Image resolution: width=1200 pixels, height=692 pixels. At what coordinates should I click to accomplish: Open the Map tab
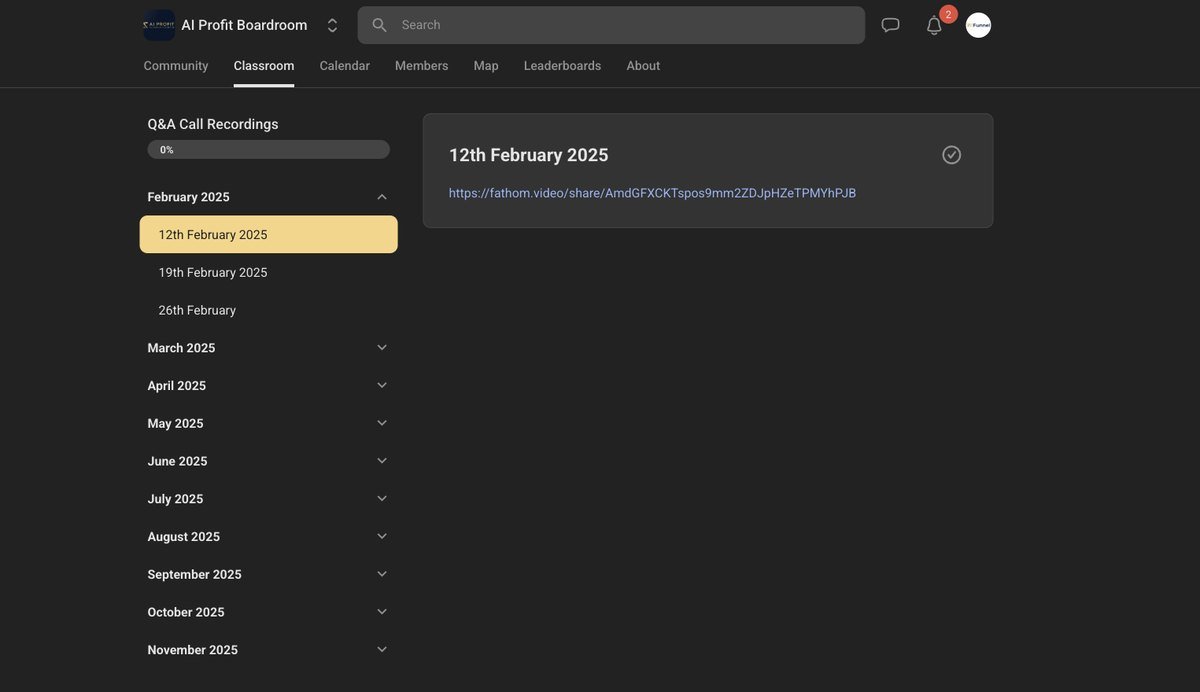[x=486, y=66]
